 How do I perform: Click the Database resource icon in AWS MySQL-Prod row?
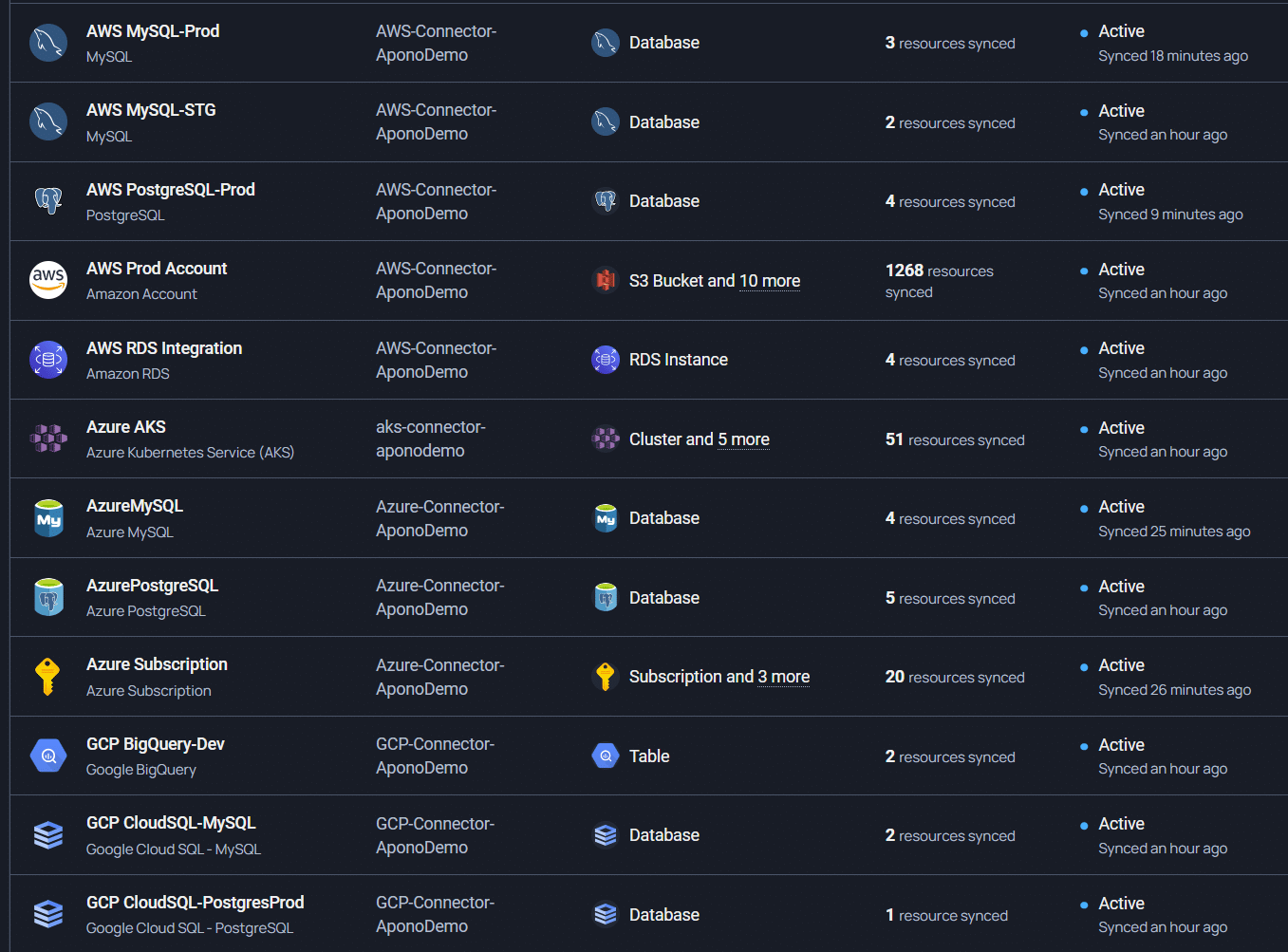tap(606, 43)
